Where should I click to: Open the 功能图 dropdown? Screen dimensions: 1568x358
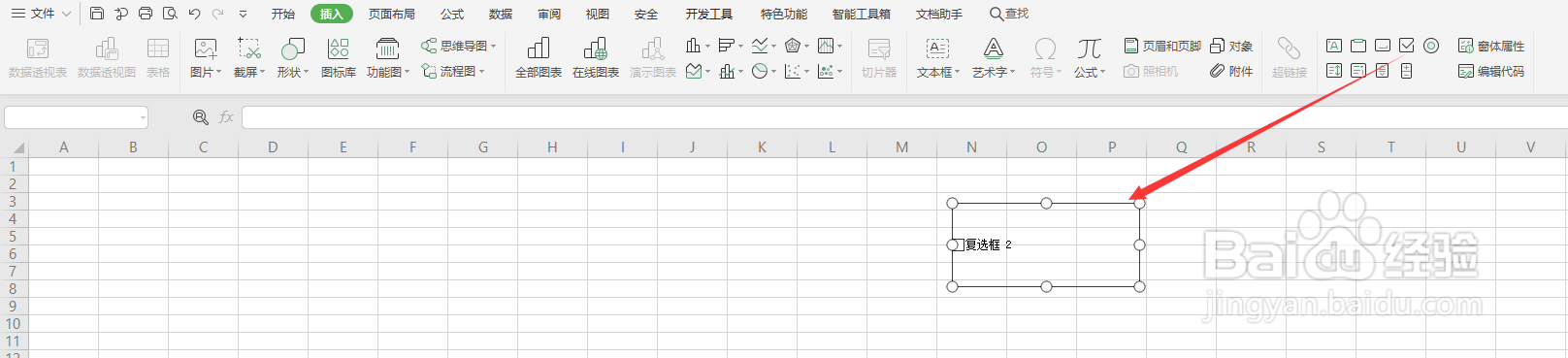(388, 58)
